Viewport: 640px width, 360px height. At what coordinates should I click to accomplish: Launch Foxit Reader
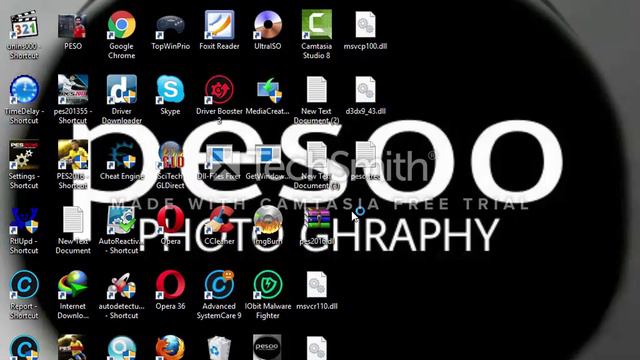click(x=219, y=25)
